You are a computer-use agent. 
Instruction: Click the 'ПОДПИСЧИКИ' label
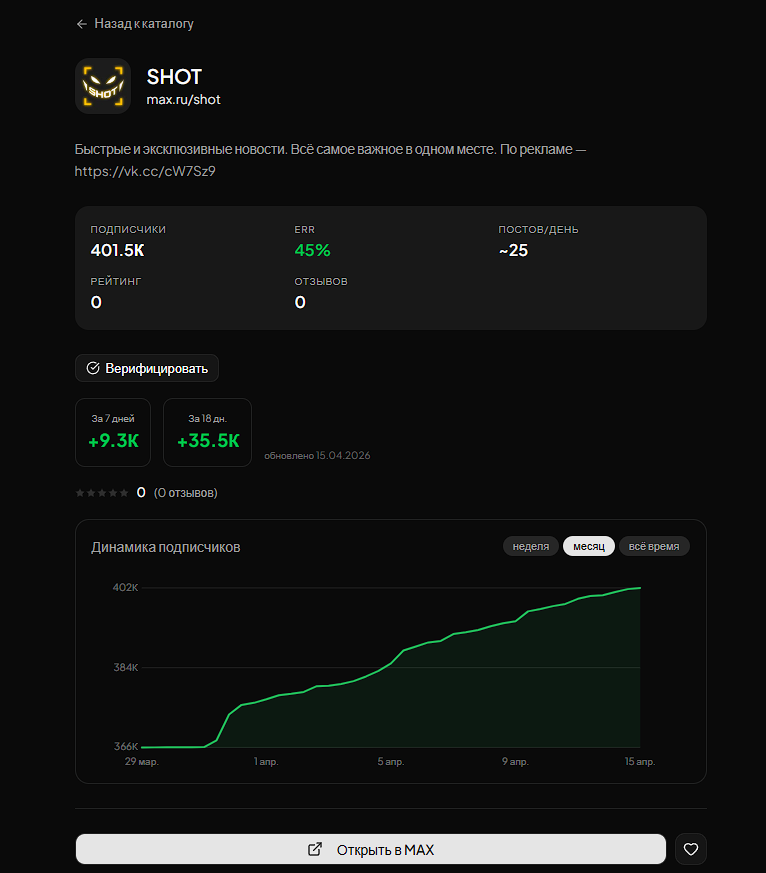(128, 229)
